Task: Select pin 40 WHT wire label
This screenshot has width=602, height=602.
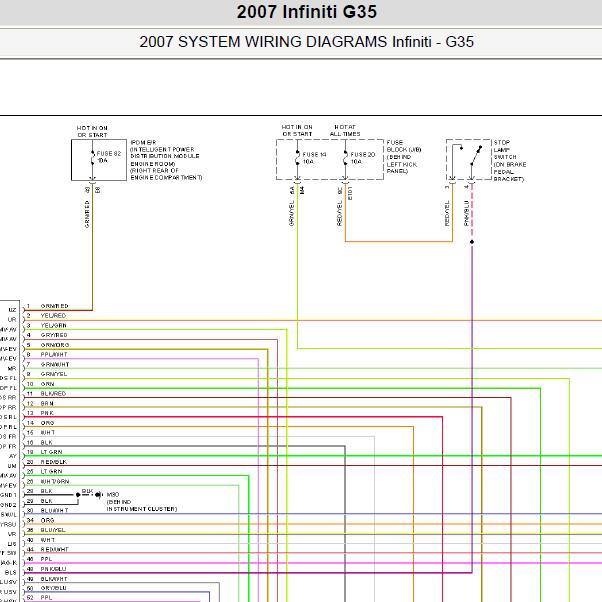Action: coord(48,540)
